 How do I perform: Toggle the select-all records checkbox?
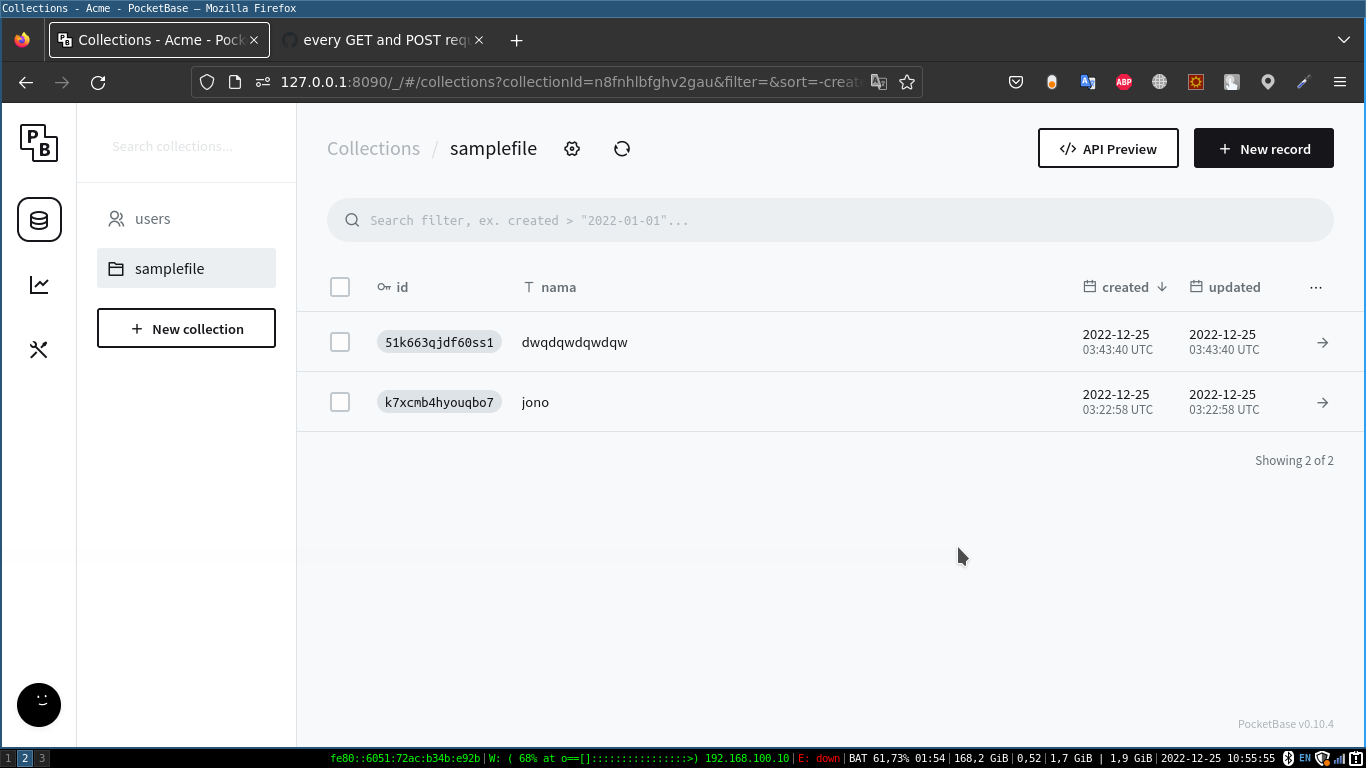pyautogui.click(x=340, y=287)
